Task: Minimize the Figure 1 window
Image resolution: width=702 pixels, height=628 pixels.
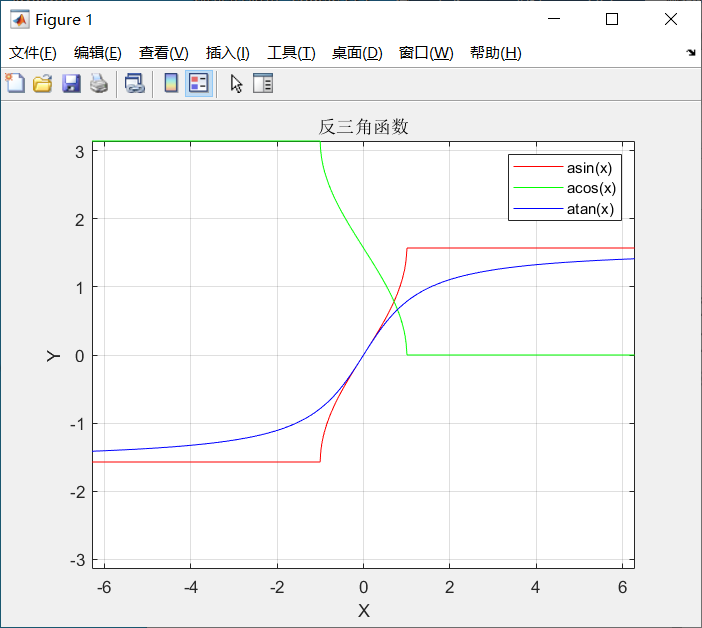Action: coord(554,19)
